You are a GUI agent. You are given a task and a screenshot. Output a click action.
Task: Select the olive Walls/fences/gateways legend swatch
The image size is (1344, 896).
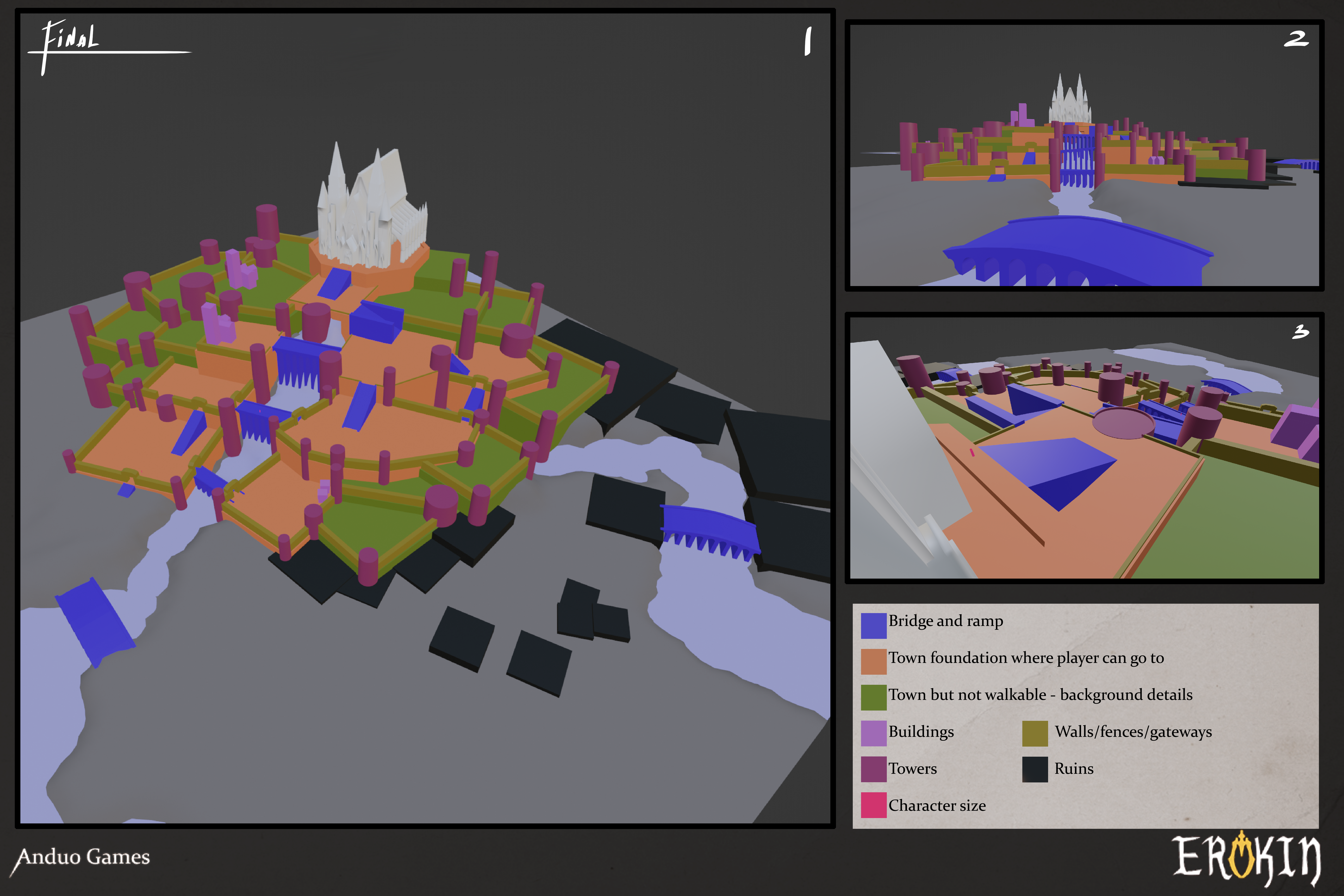1035,734
